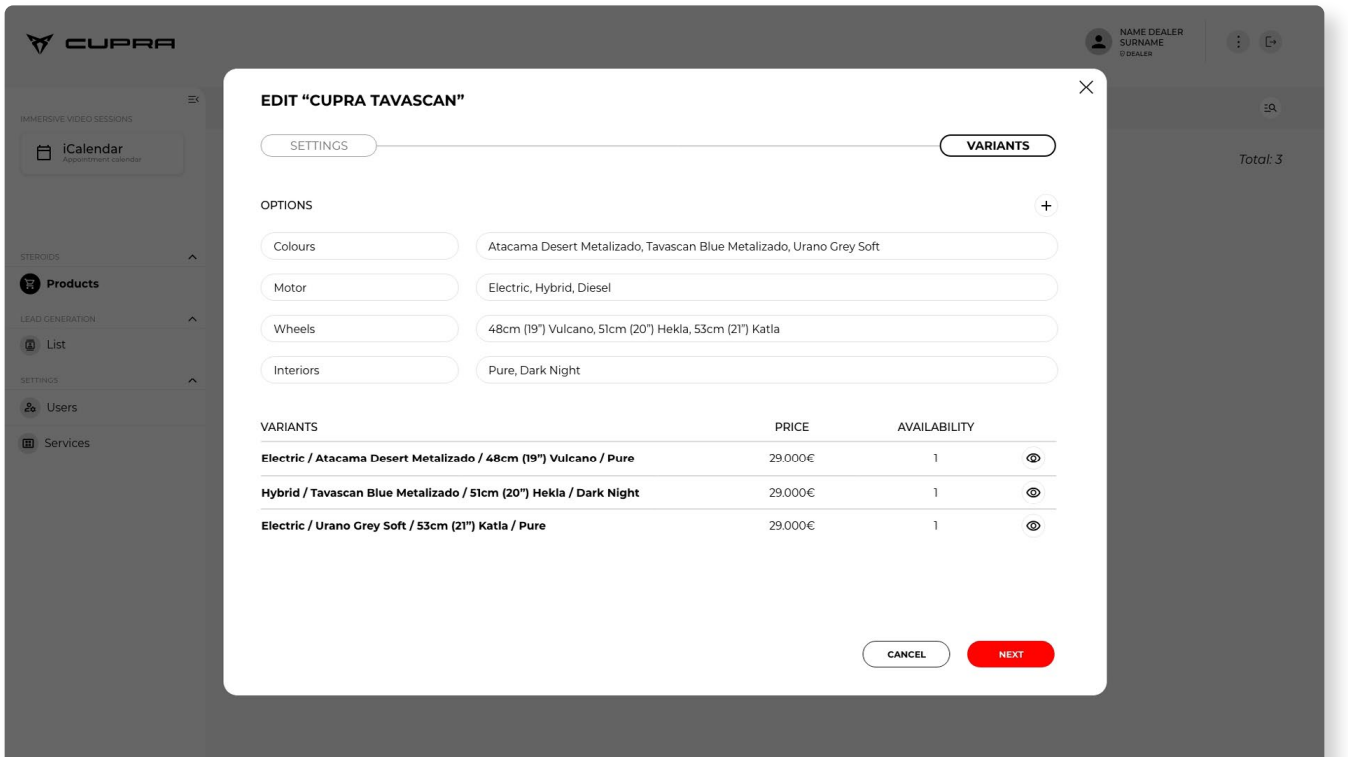Click the sidebar collapse icon
Image resolution: width=1348 pixels, height=757 pixels.
(x=193, y=100)
